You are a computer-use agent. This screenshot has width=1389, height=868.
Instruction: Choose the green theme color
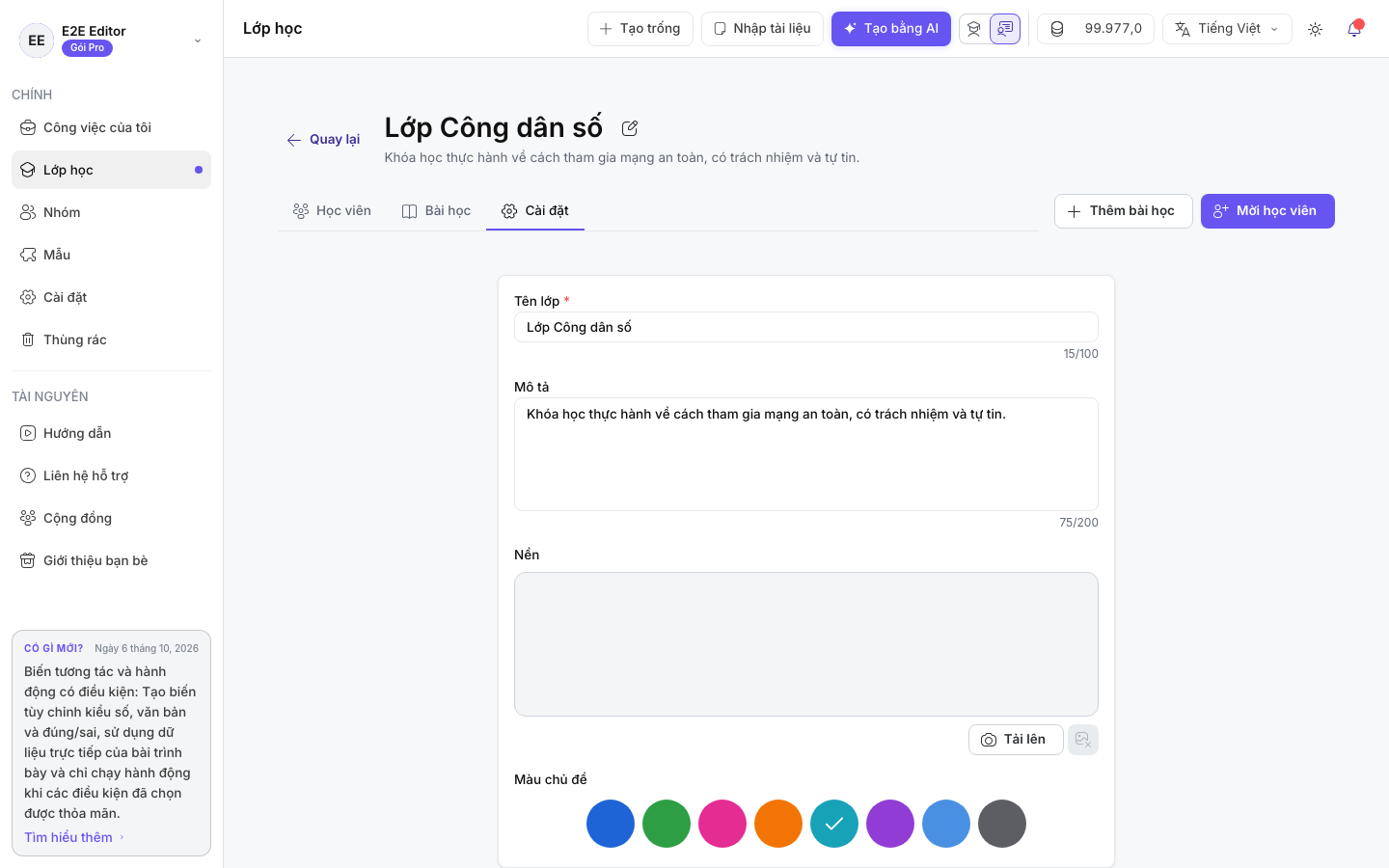coord(667,824)
